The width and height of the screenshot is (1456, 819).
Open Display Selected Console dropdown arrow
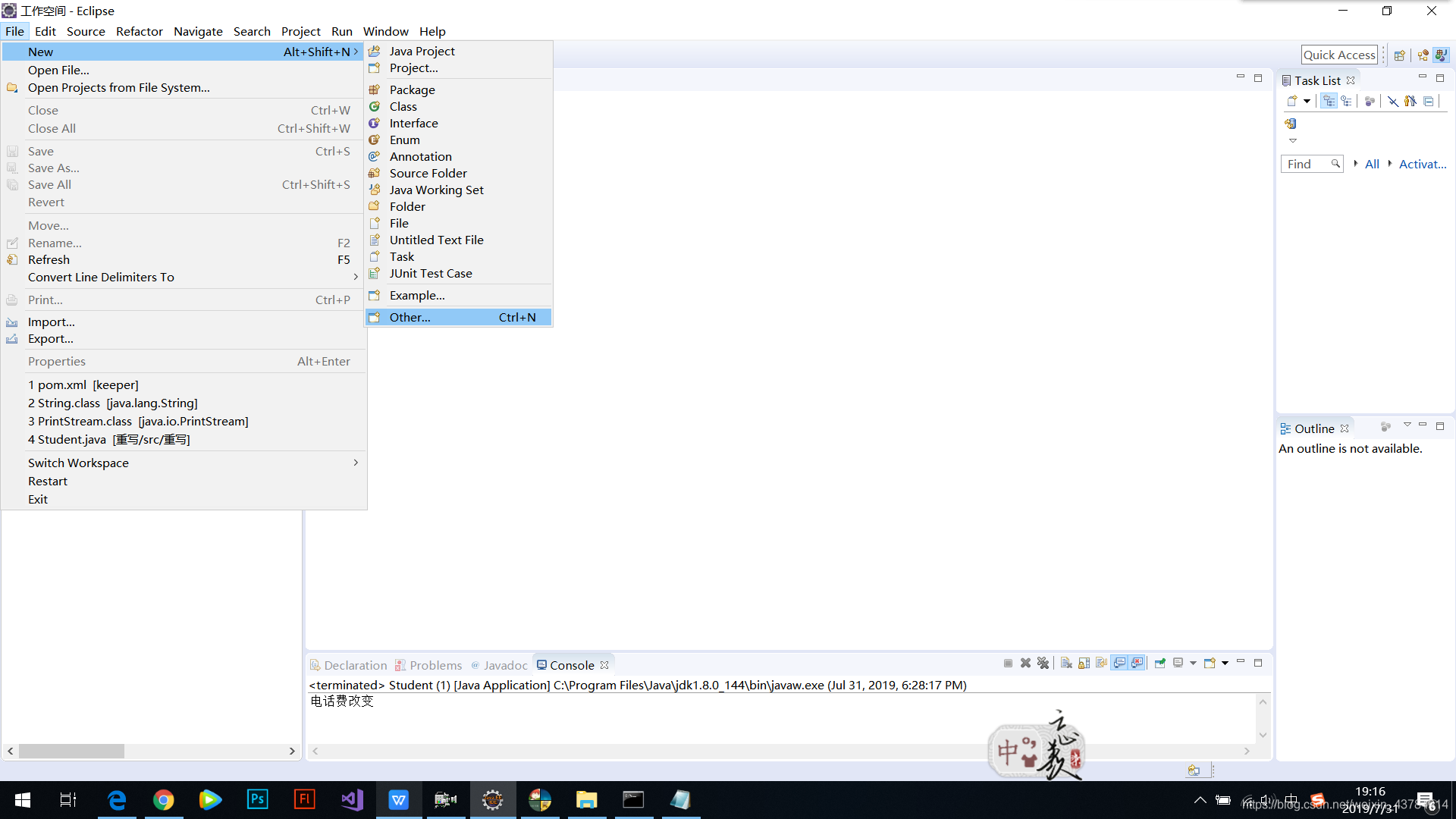click(x=1193, y=663)
